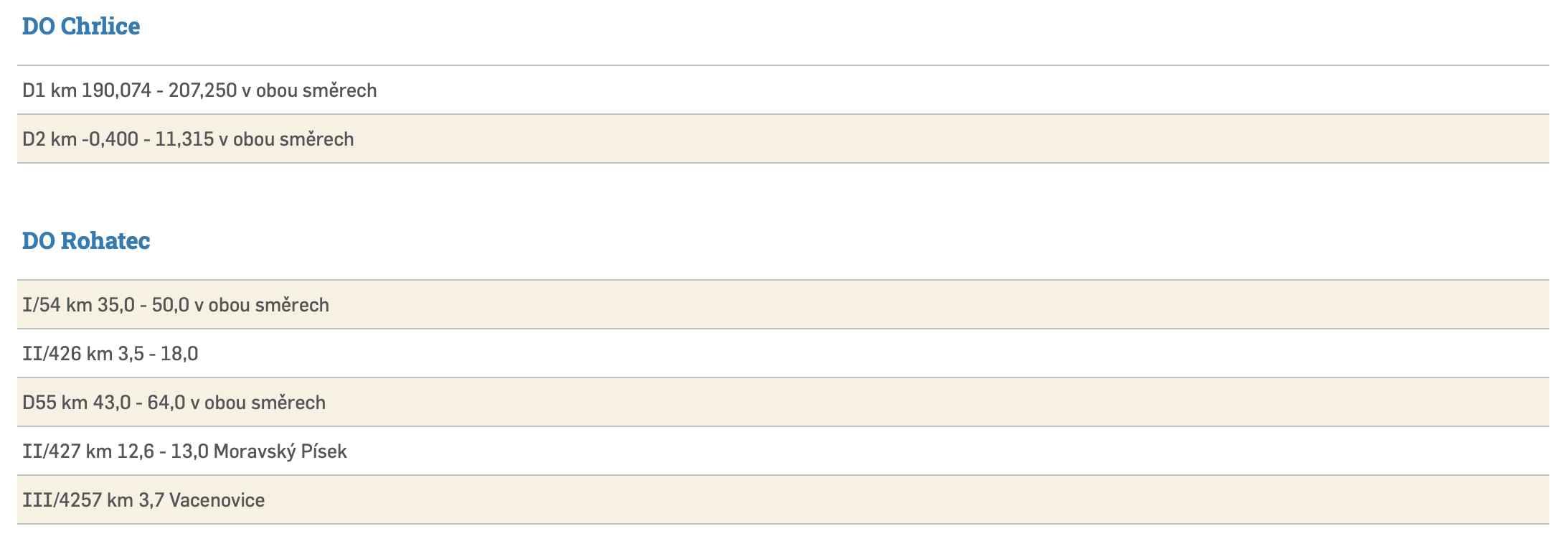Click the word Vacenovice
The image size is (1568, 544).
217,500
